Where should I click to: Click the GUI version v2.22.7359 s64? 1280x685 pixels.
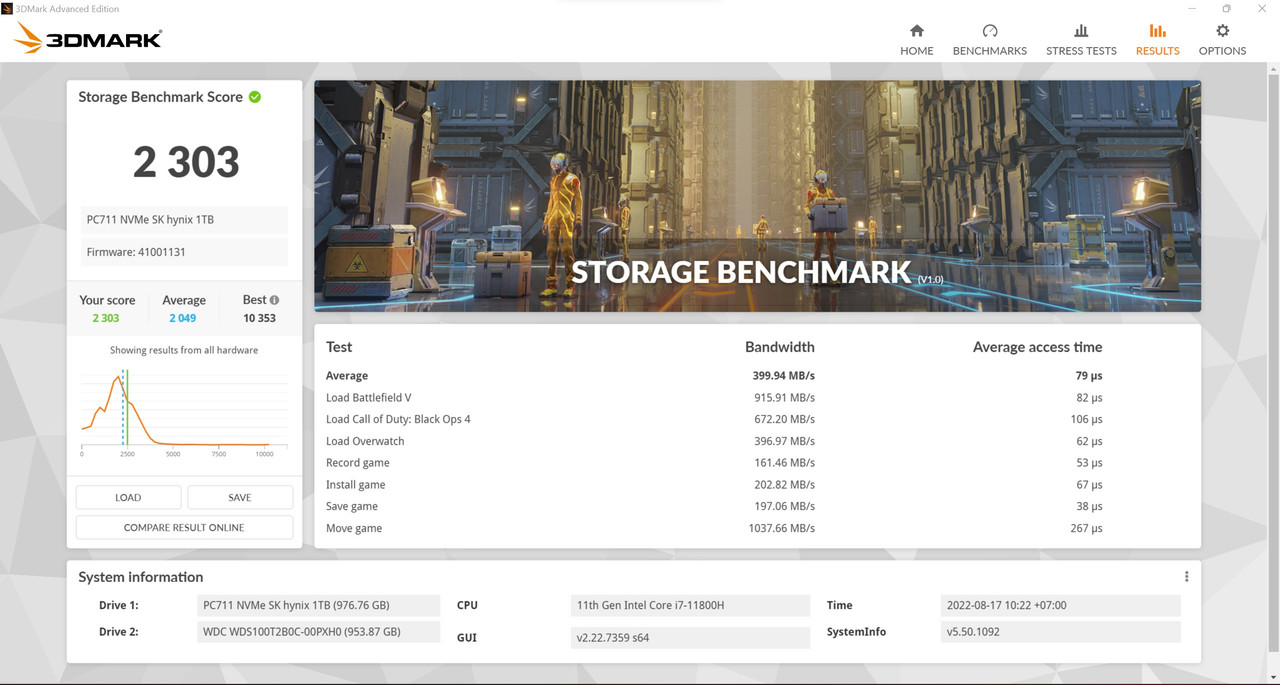690,637
